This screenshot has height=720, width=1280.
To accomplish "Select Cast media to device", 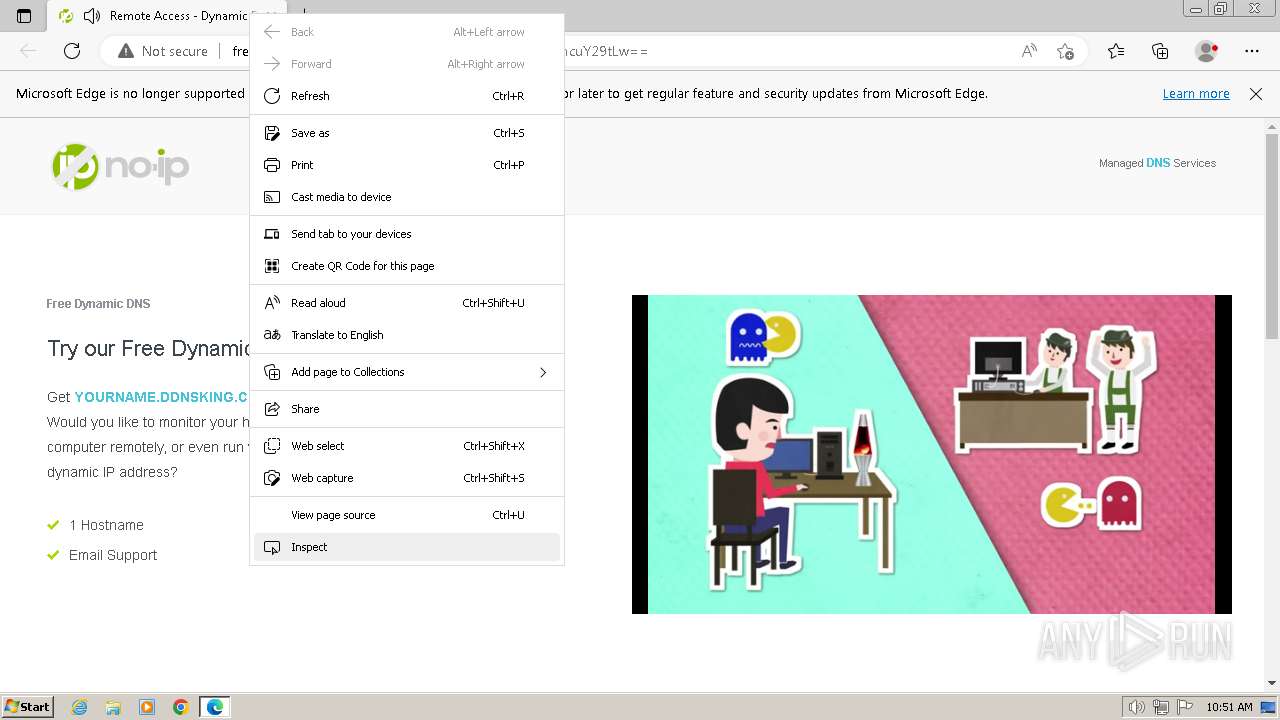I will pyautogui.click(x=407, y=197).
